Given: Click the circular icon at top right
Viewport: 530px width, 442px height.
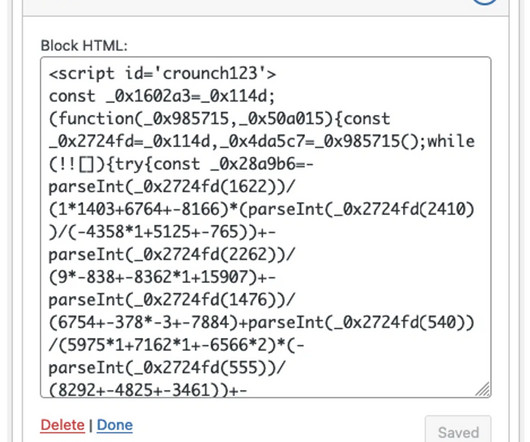Looking at the screenshot, I should (x=484, y=2).
